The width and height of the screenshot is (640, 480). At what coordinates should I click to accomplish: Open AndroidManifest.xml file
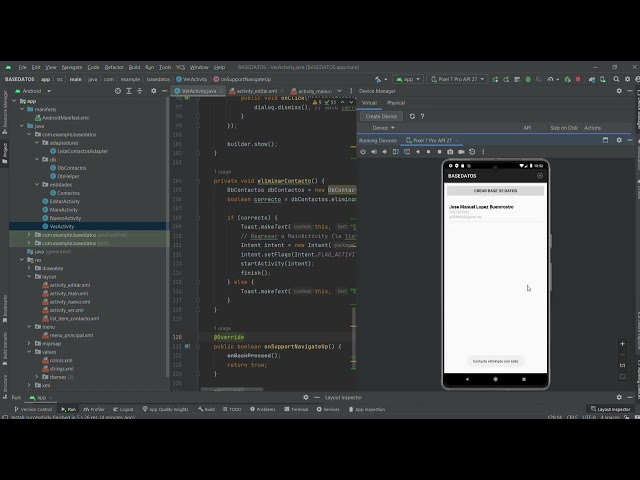(x=62, y=118)
